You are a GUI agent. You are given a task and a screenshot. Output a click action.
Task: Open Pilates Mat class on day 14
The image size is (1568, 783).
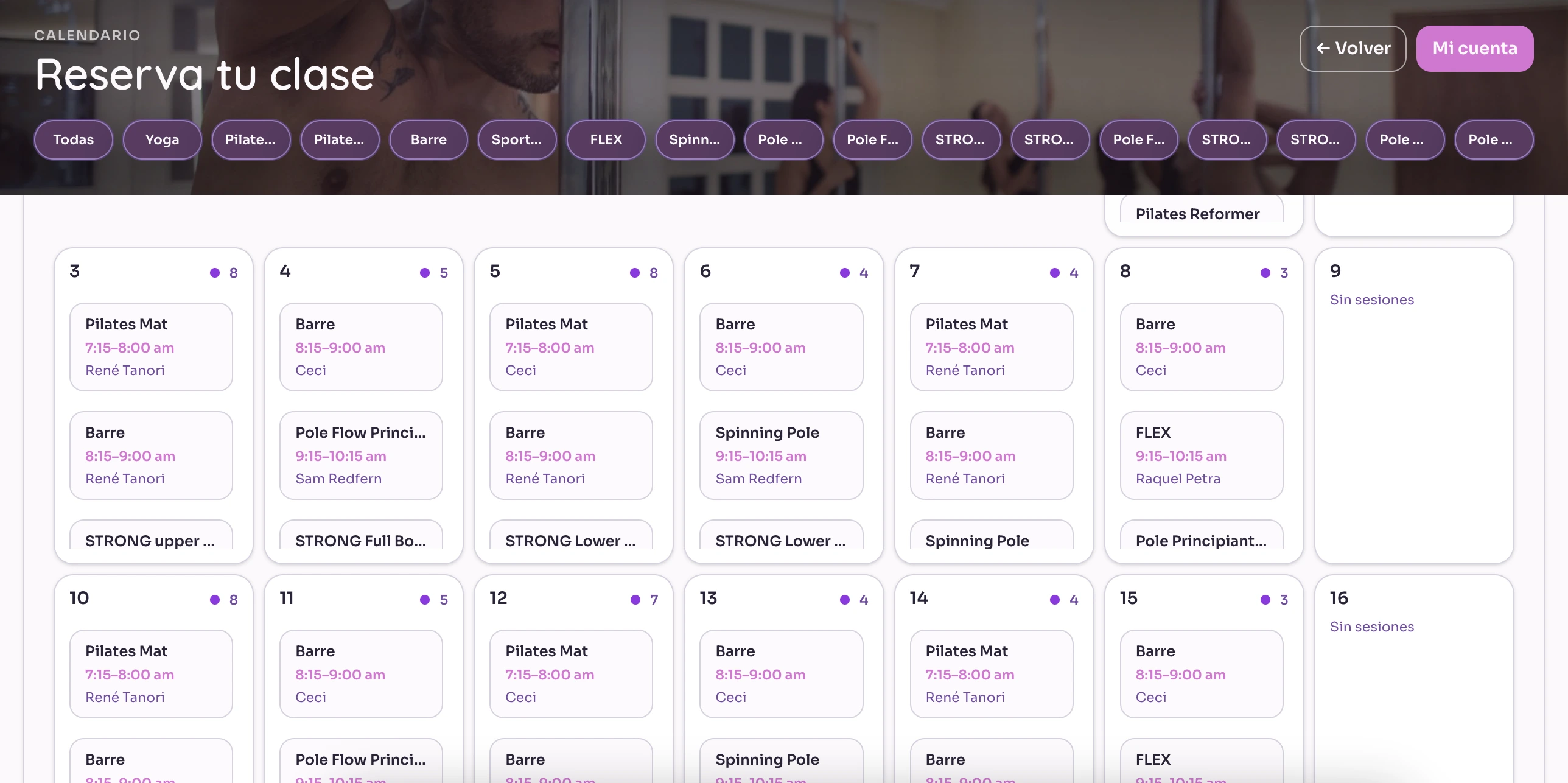coord(992,674)
